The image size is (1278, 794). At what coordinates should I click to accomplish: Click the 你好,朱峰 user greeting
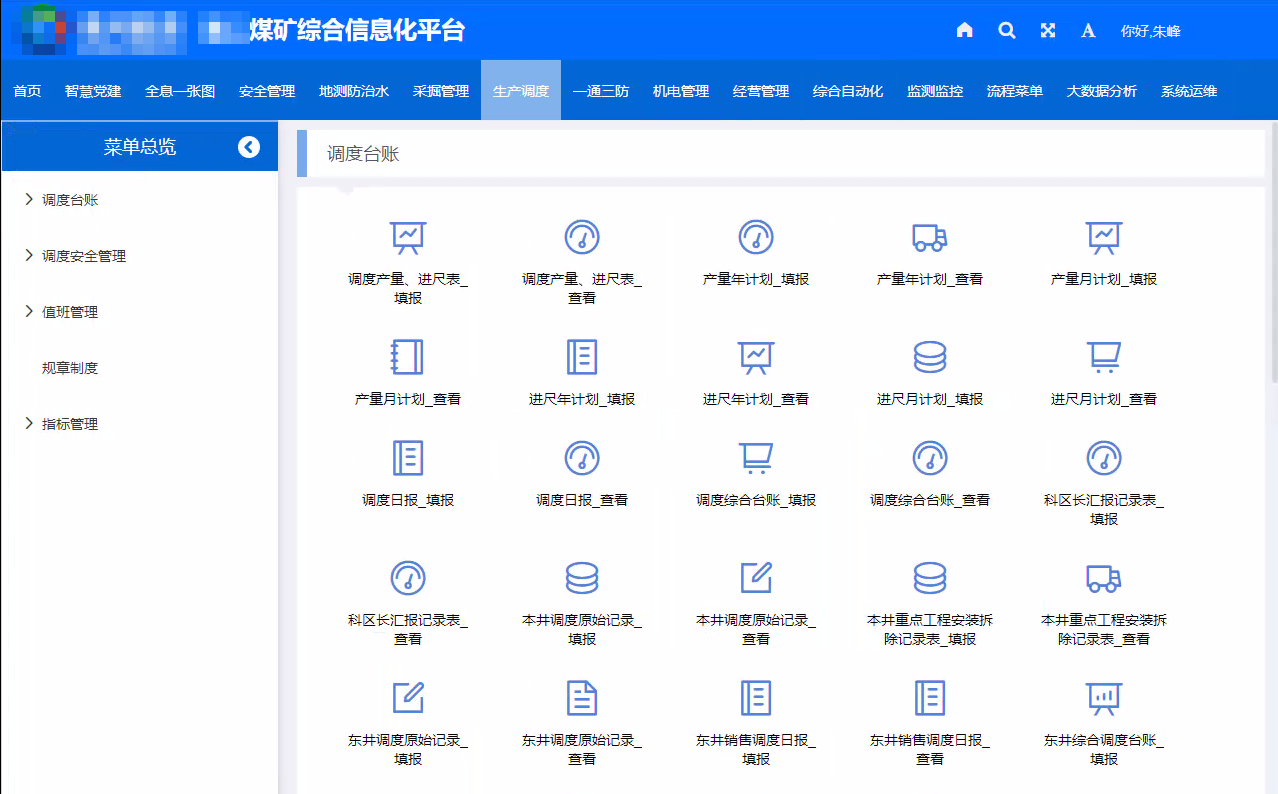pyautogui.click(x=1151, y=31)
